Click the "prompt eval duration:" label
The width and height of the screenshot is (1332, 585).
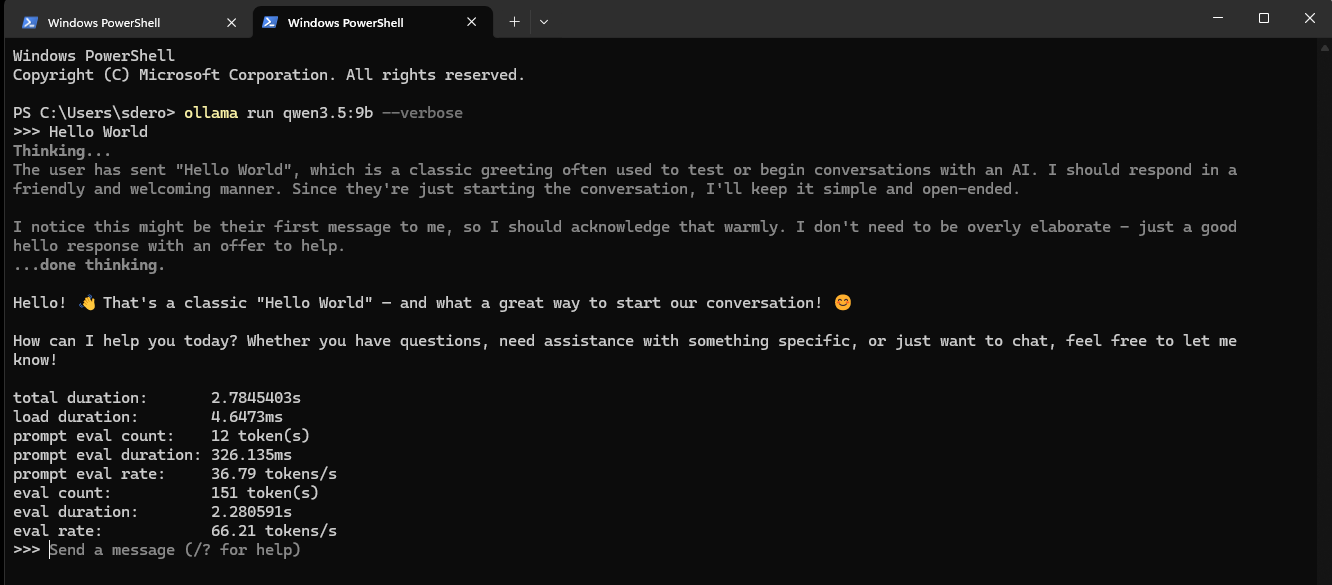(x=107, y=455)
